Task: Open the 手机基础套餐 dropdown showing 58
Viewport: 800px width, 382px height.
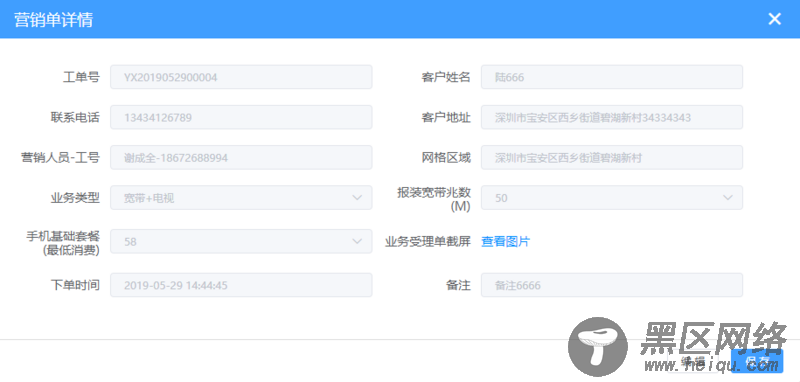Action: tap(241, 242)
